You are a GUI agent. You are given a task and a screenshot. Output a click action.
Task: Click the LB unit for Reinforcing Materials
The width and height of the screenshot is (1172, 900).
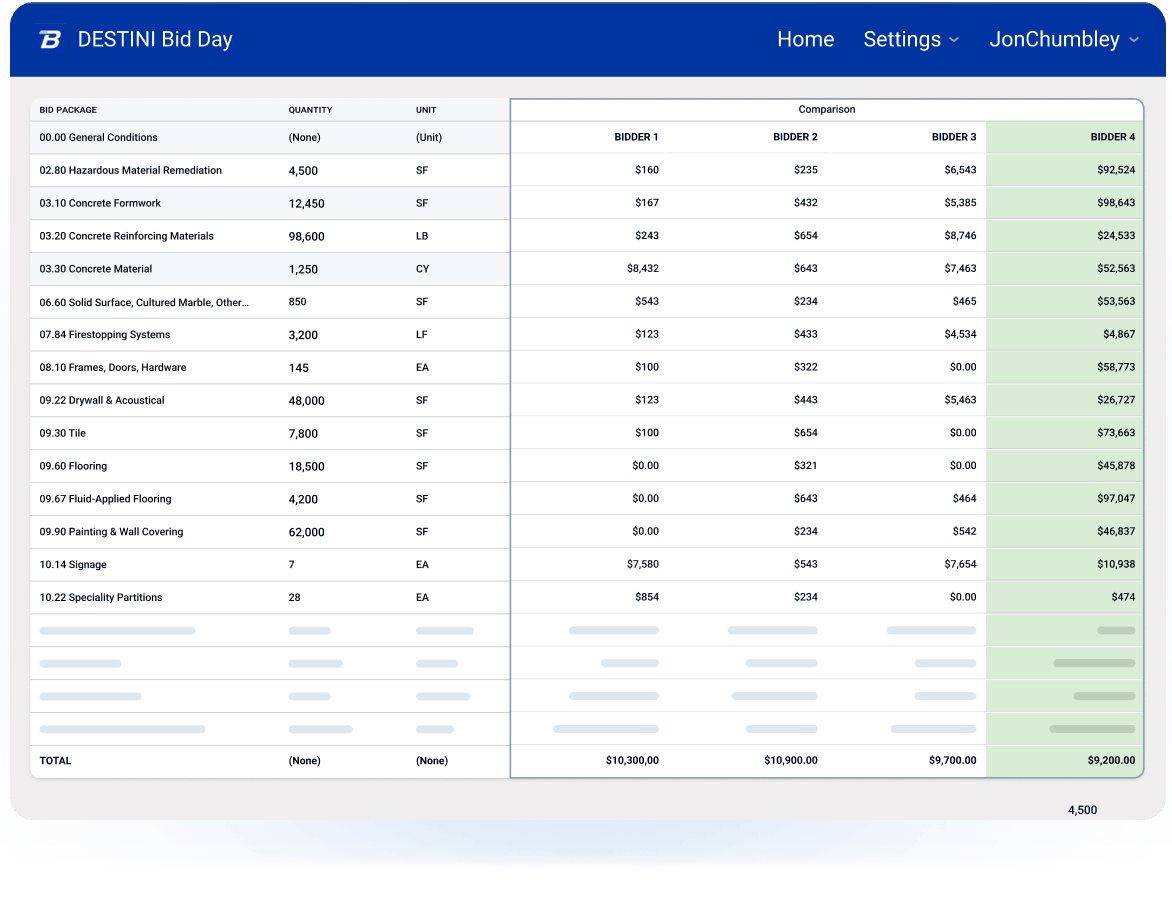(x=422, y=236)
